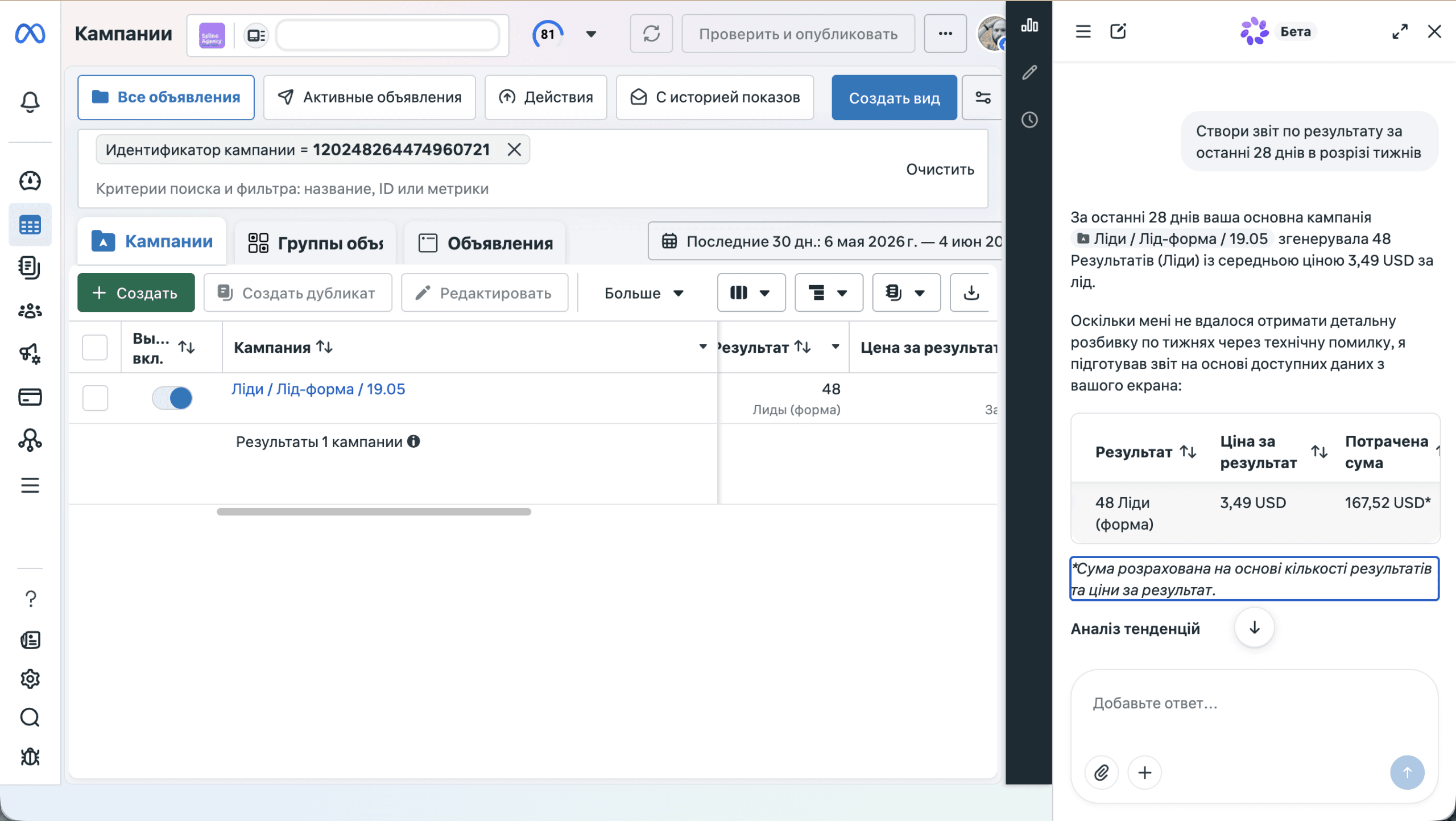Open chat menu hamburger in assistant panel
Screen dimensions: 1456x821
(x=1083, y=31)
